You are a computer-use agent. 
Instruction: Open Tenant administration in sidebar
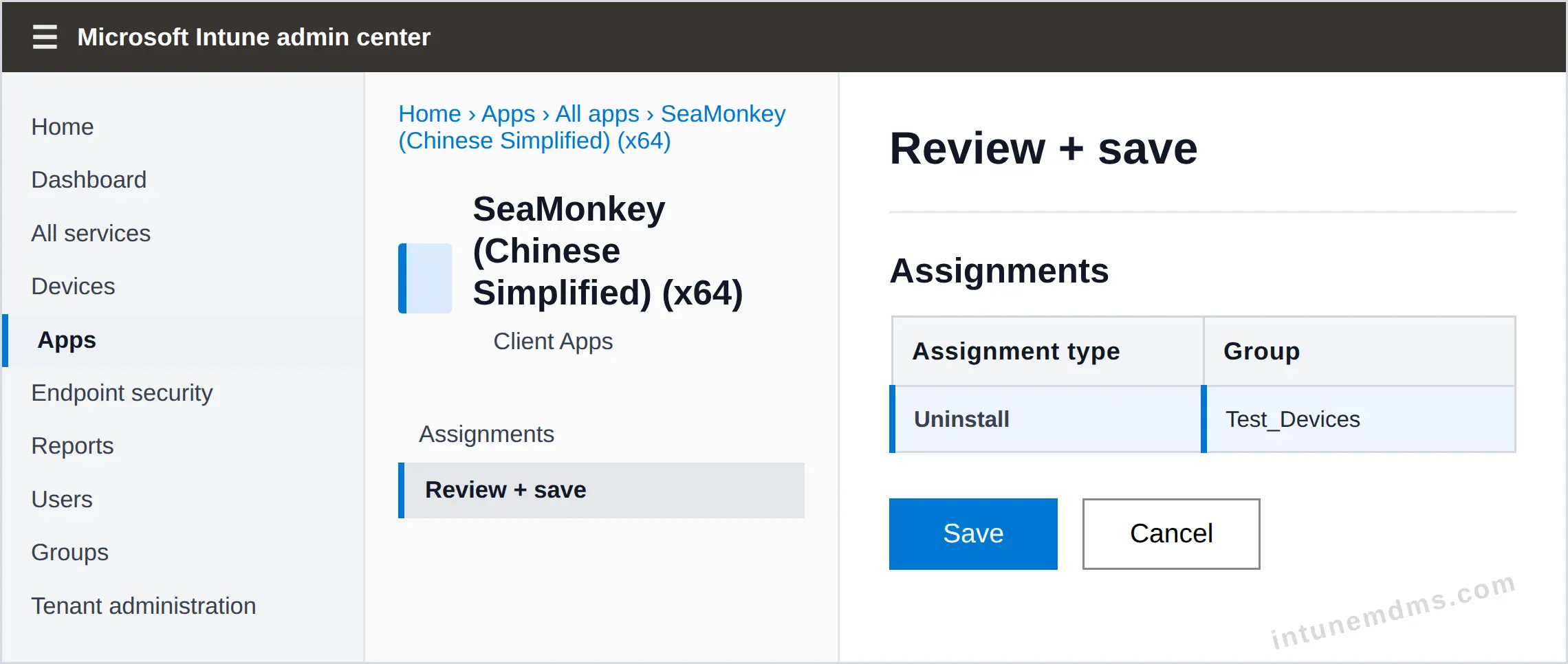tap(144, 606)
